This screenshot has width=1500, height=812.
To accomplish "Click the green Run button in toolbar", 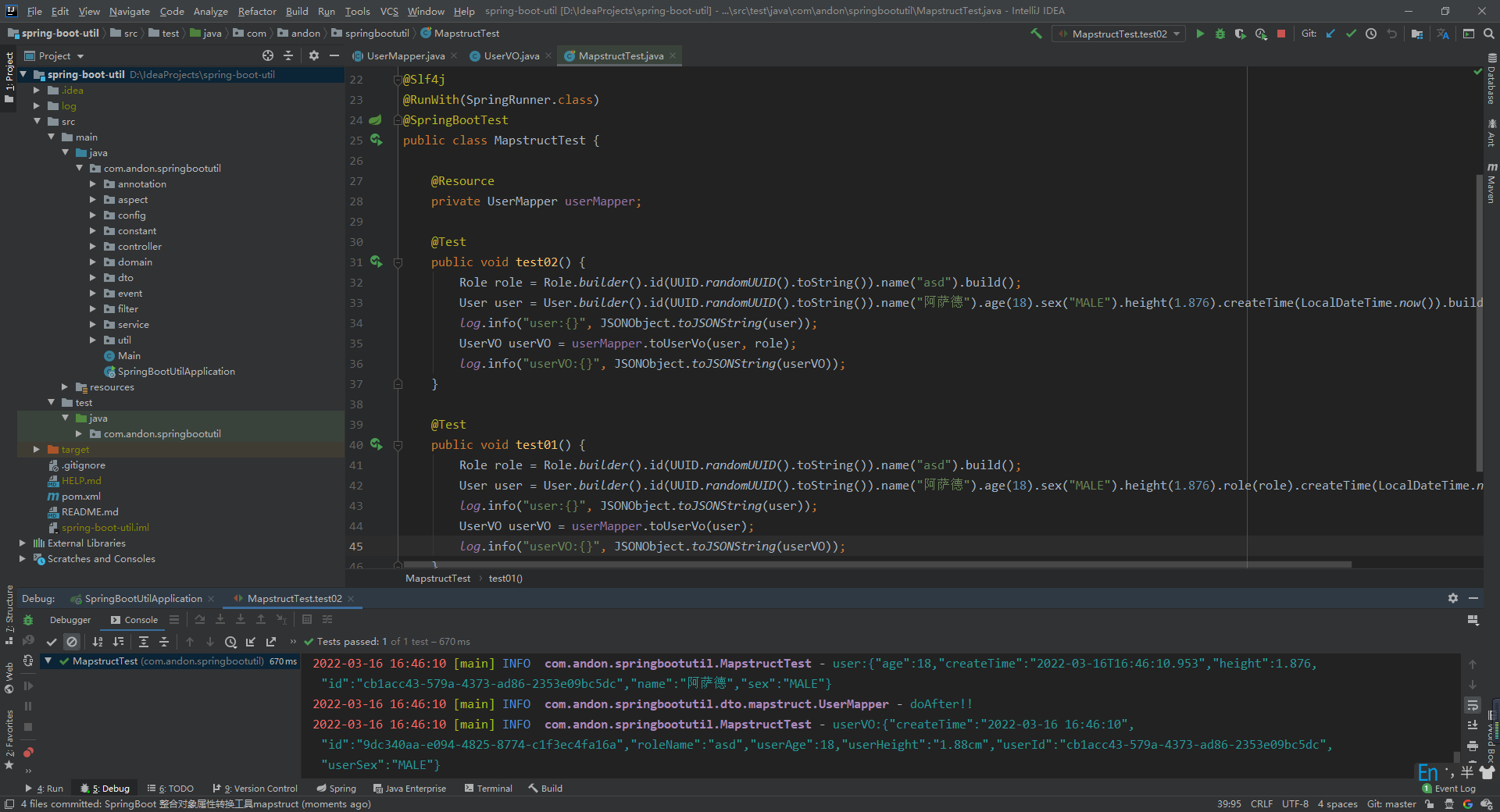I will [x=1200, y=34].
